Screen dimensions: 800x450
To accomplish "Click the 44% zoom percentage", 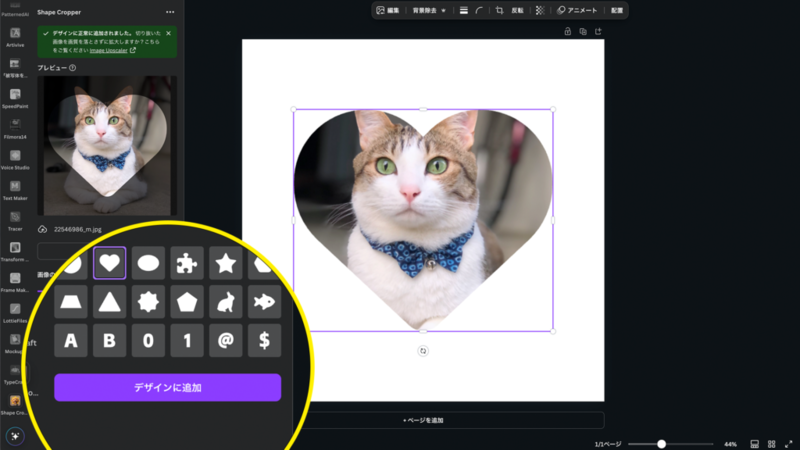I will (730, 444).
